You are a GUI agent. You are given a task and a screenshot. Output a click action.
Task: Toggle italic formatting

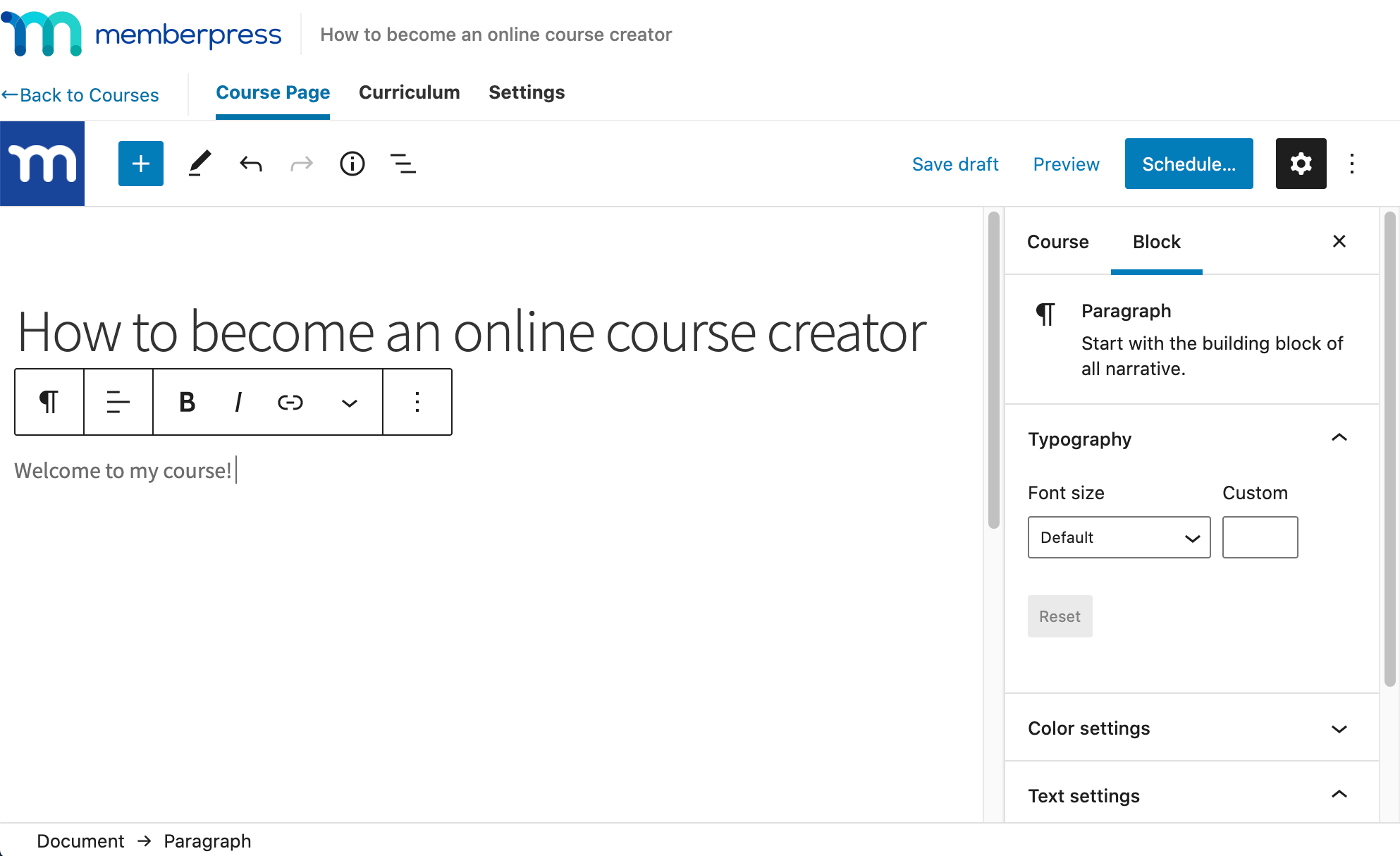(238, 402)
